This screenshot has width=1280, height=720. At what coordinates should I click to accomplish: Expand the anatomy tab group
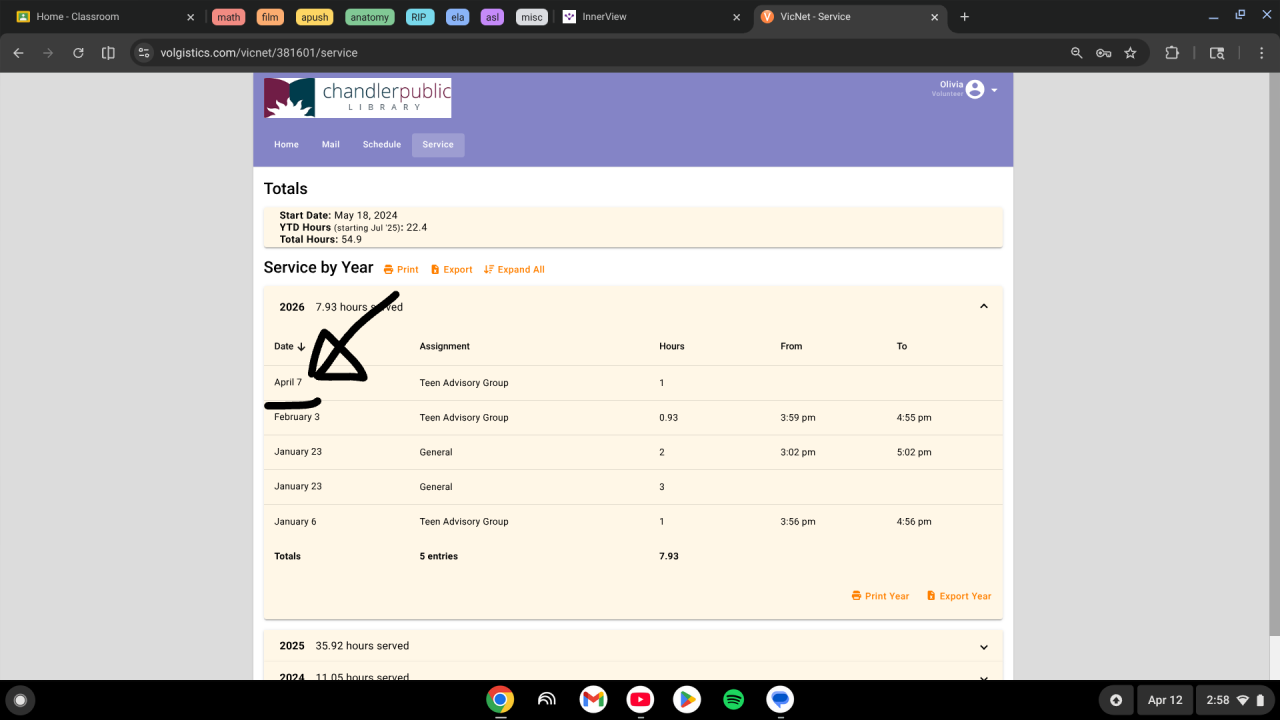tap(370, 17)
